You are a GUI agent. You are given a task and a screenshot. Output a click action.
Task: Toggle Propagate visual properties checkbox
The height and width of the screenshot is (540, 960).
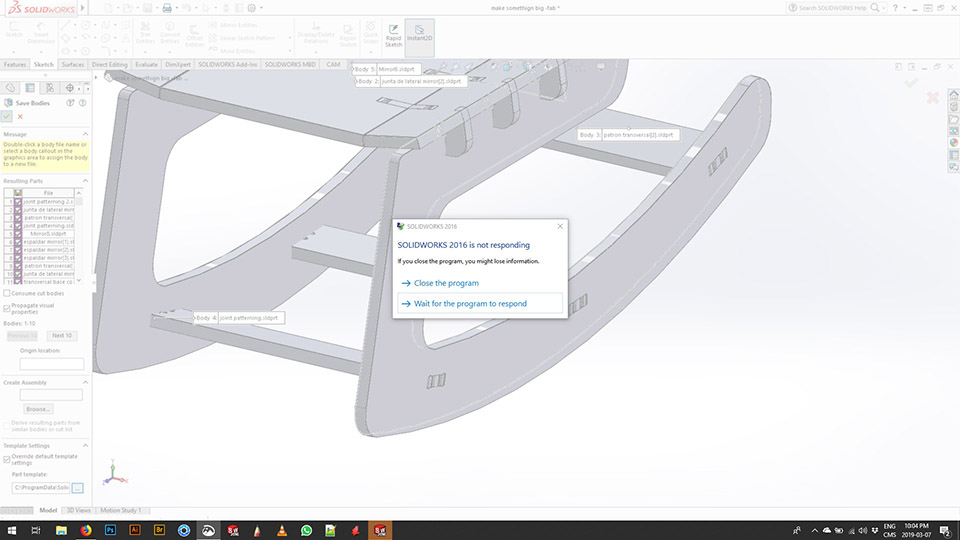pos(7,309)
